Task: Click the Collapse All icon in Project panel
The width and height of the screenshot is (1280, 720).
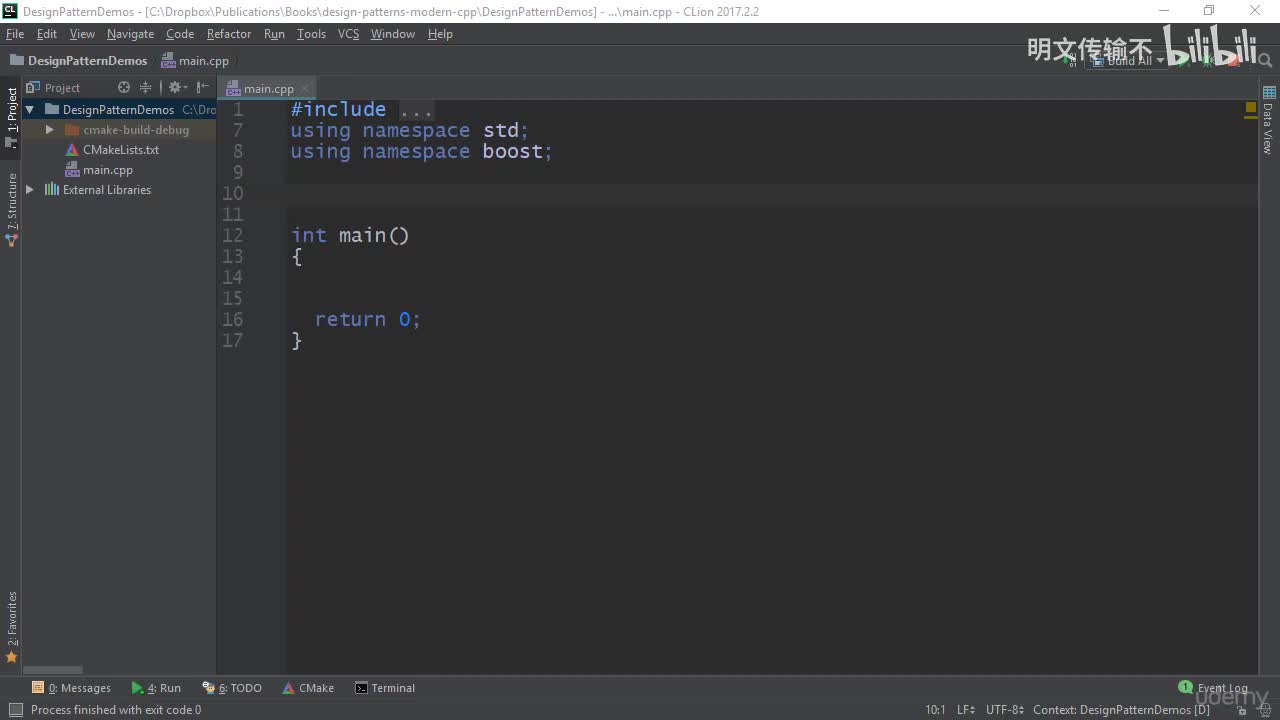Action: (146, 88)
